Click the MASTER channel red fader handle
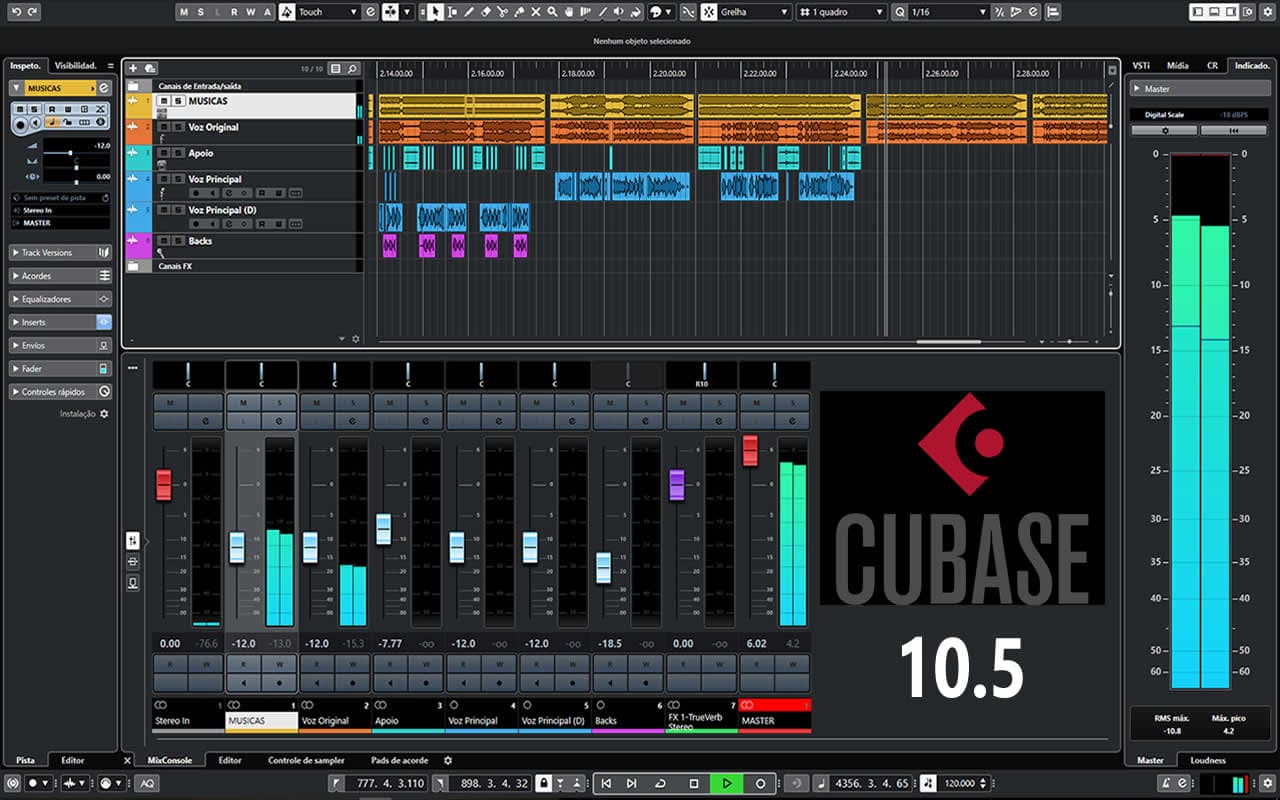 click(750, 450)
